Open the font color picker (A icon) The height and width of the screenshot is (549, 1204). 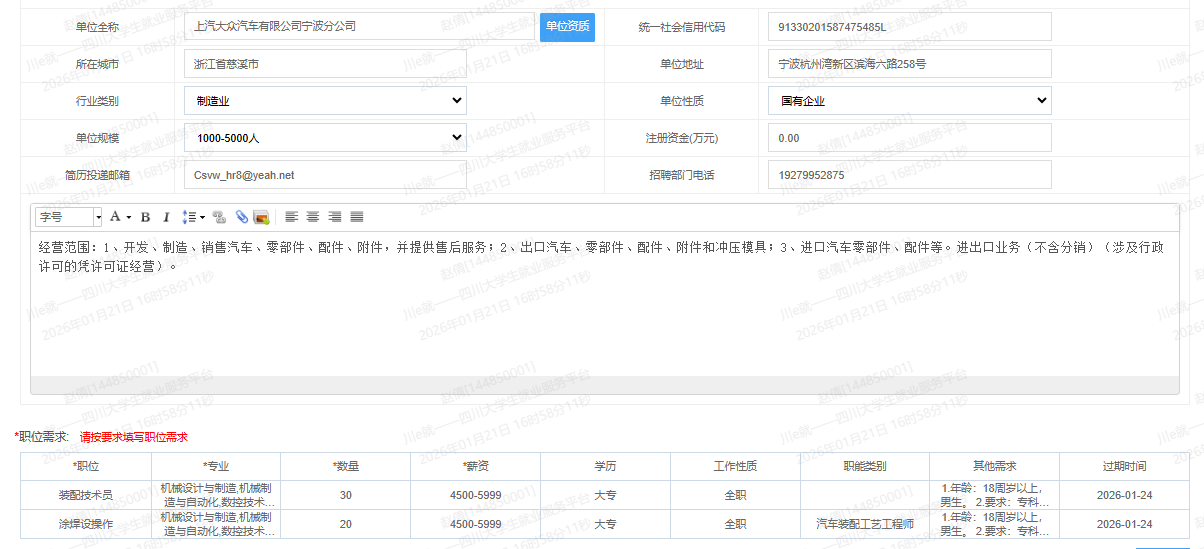pyautogui.click(x=119, y=217)
